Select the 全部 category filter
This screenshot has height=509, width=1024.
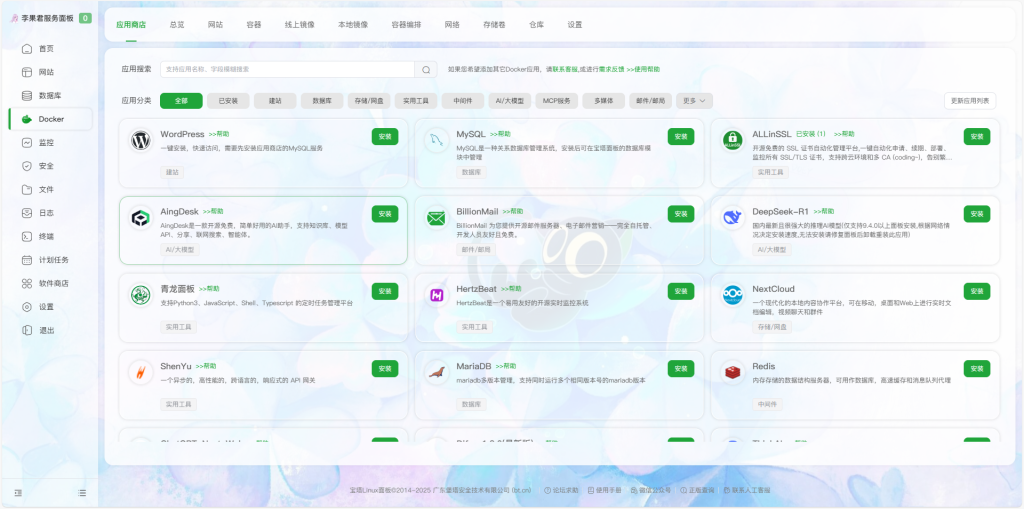181,101
